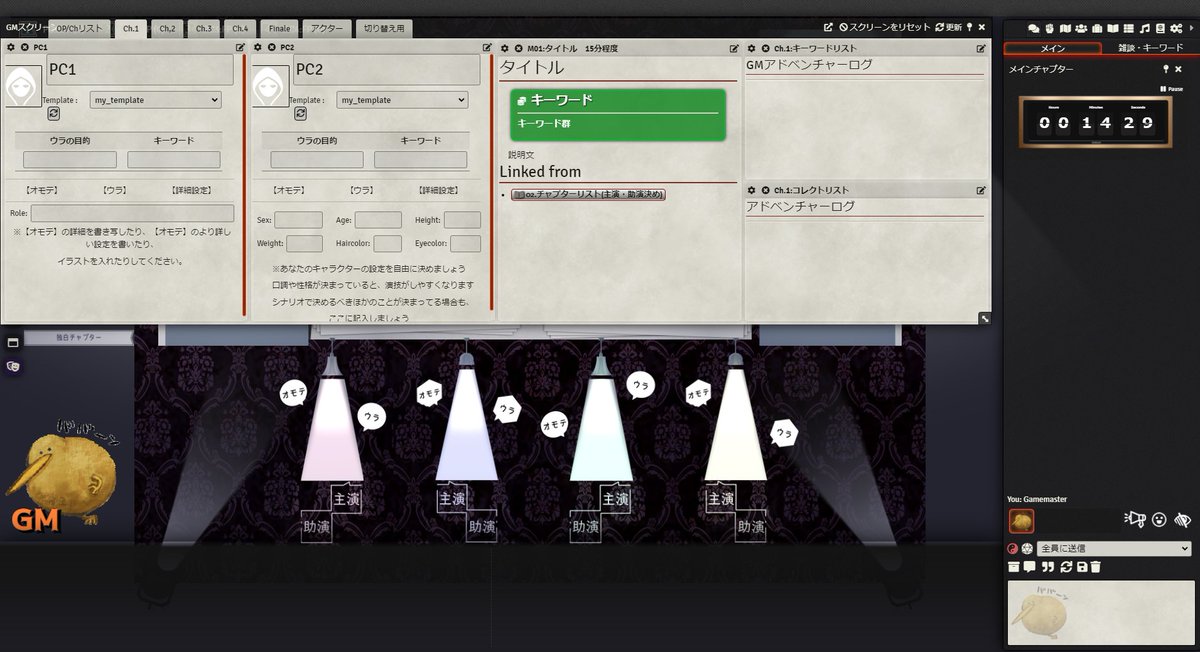Open the Scenes map icon

tap(1065, 28)
